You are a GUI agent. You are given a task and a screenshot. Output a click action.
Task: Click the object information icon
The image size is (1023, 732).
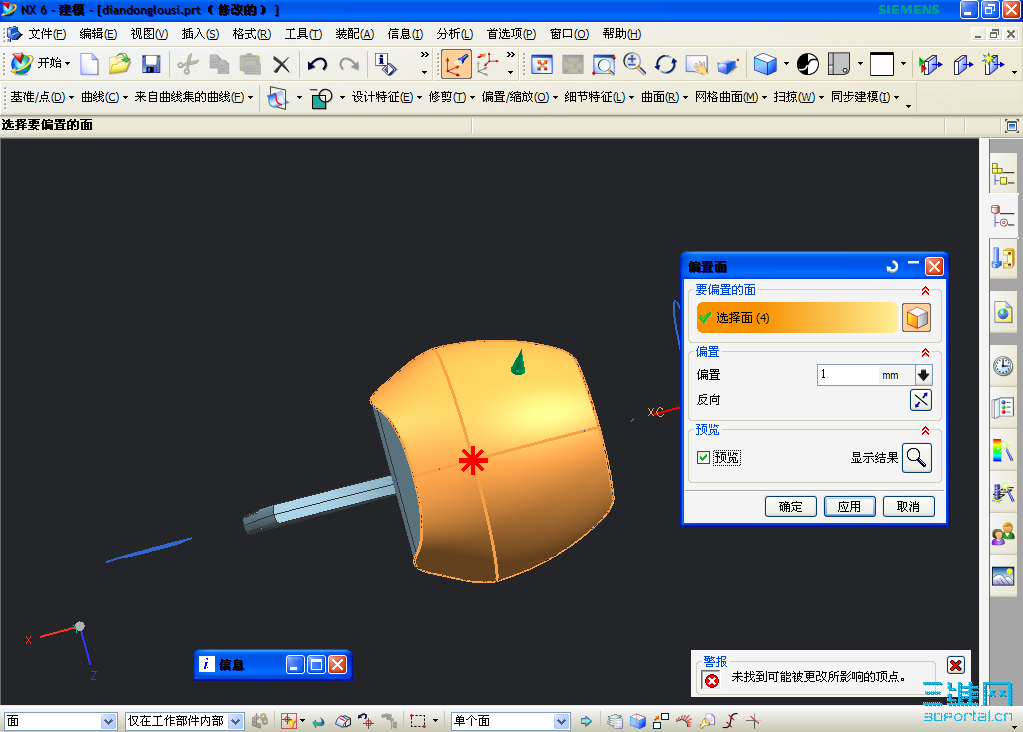tap(386, 64)
